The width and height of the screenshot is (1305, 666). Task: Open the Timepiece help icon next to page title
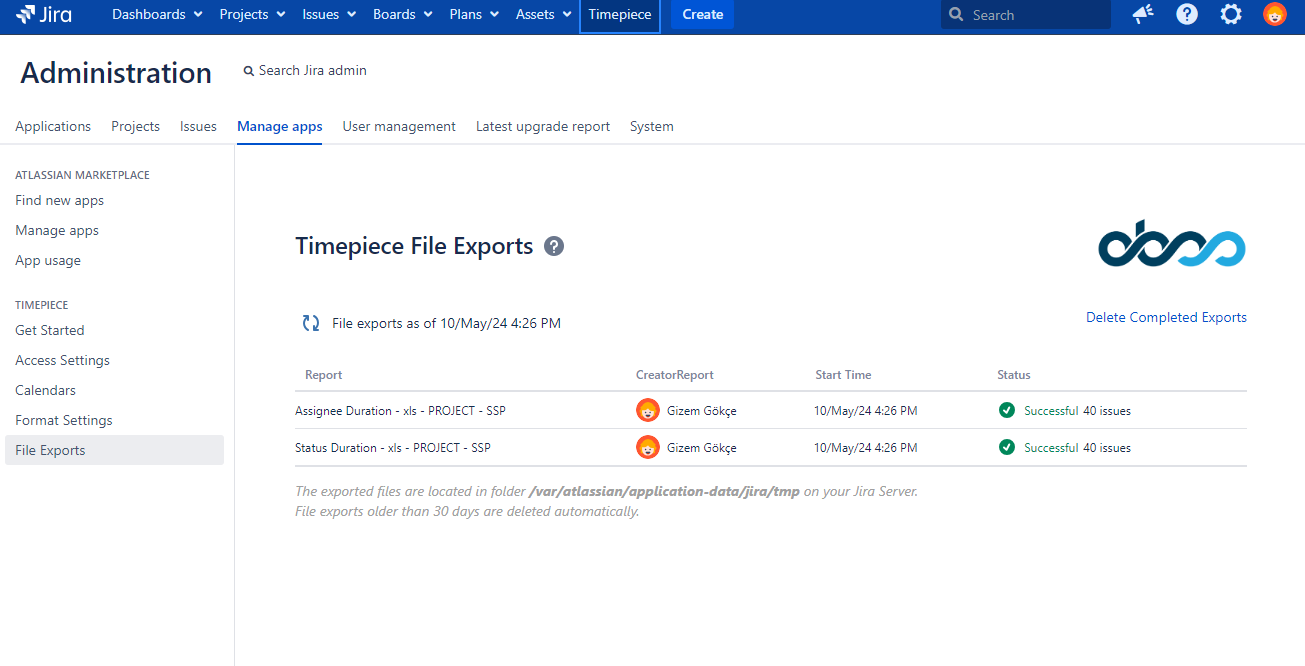[x=554, y=245]
